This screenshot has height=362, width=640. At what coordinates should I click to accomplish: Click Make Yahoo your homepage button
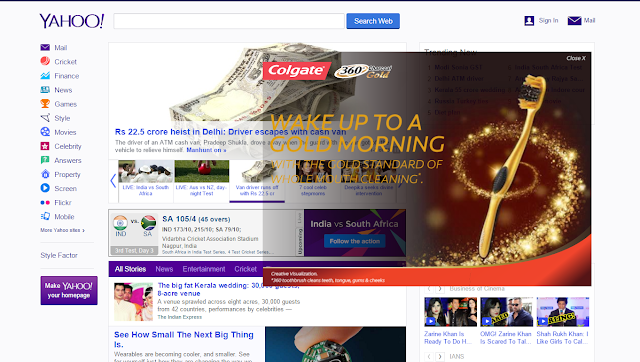click(x=69, y=290)
